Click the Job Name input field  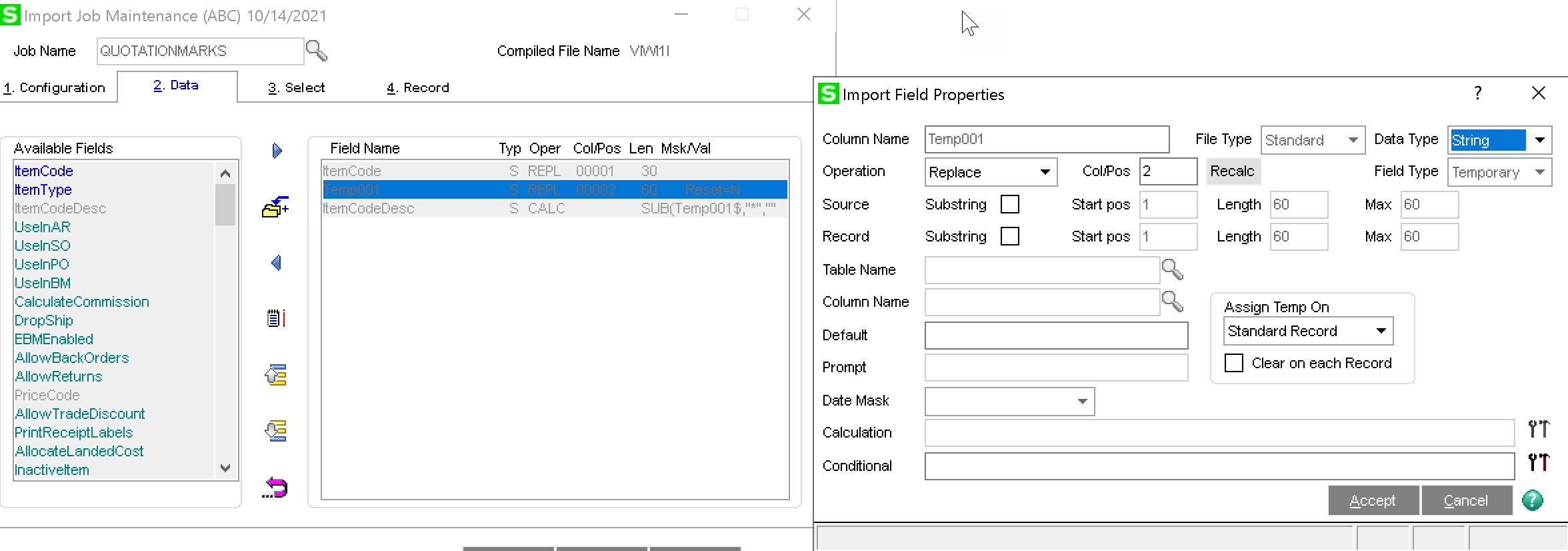(x=200, y=51)
